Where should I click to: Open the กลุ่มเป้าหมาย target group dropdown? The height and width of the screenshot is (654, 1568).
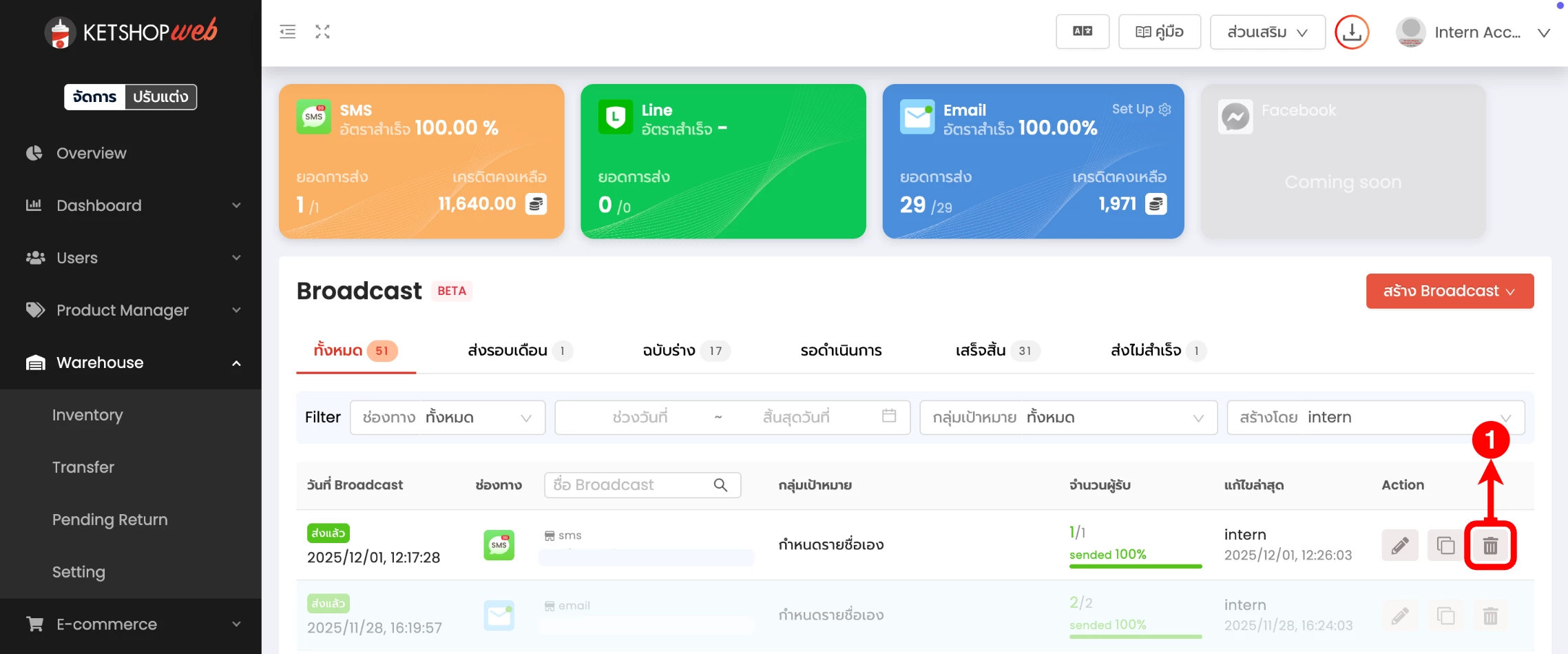pyautogui.click(x=1068, y=418)
